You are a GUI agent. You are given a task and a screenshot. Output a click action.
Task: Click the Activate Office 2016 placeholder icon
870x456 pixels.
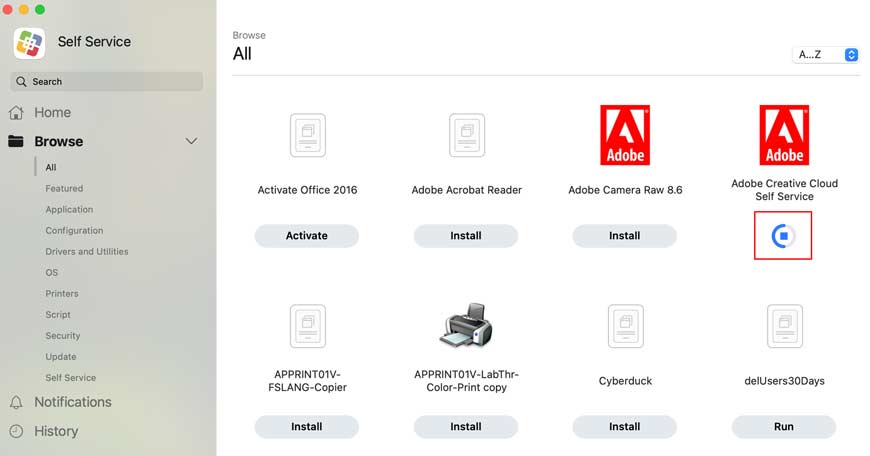[307, 135]
